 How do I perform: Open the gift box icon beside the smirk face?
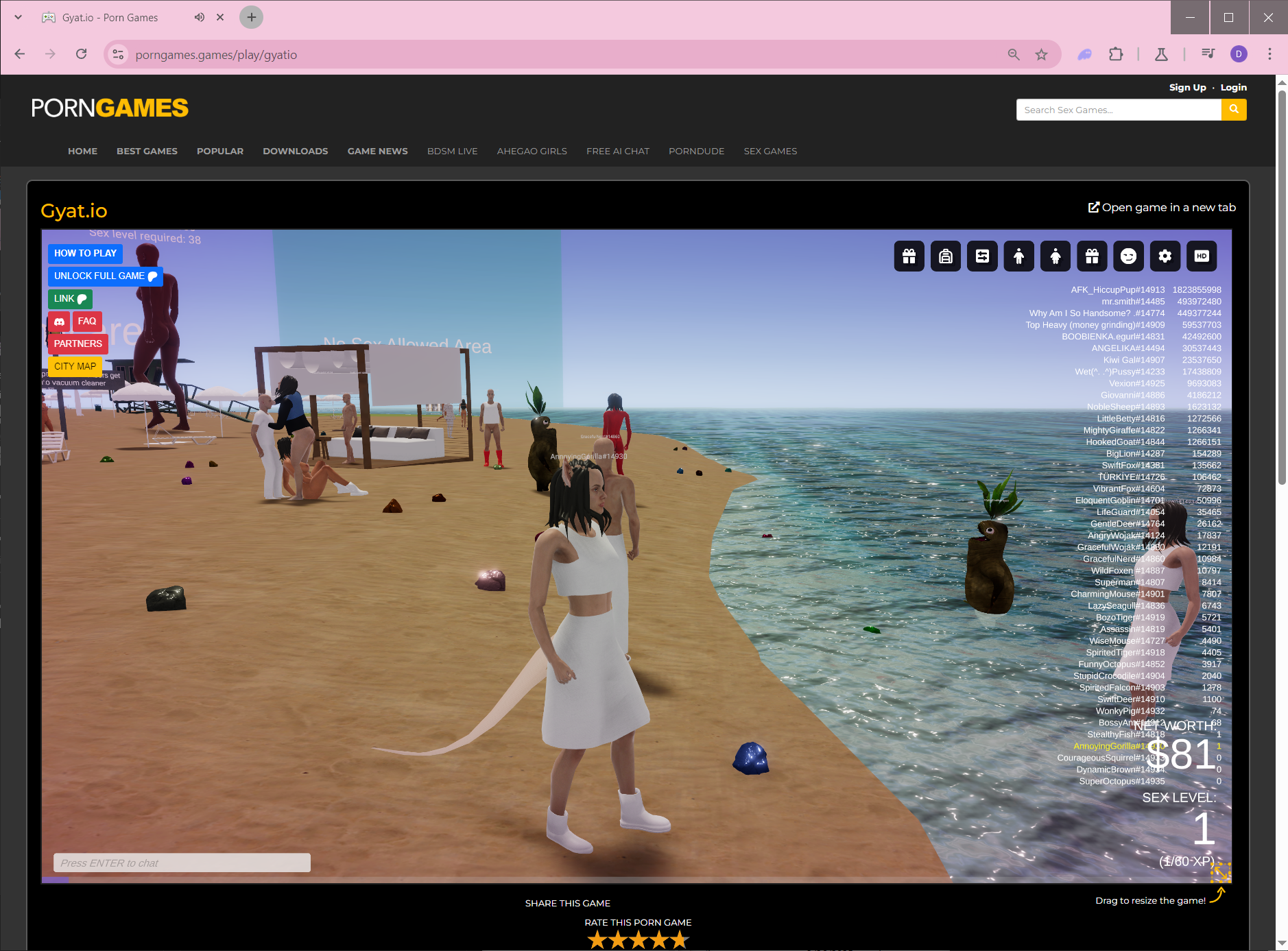click(1092, 256)
